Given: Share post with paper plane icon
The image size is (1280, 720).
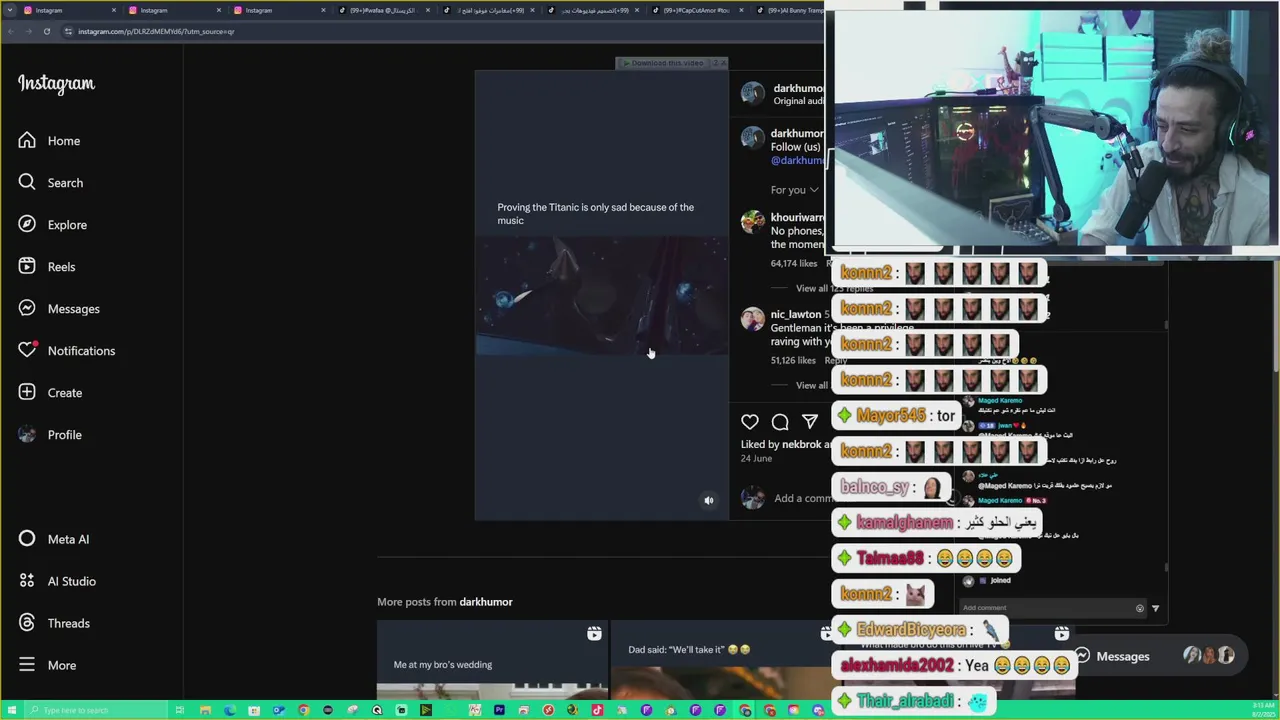Looking at the screenshot, I should (x=810, y=422).
